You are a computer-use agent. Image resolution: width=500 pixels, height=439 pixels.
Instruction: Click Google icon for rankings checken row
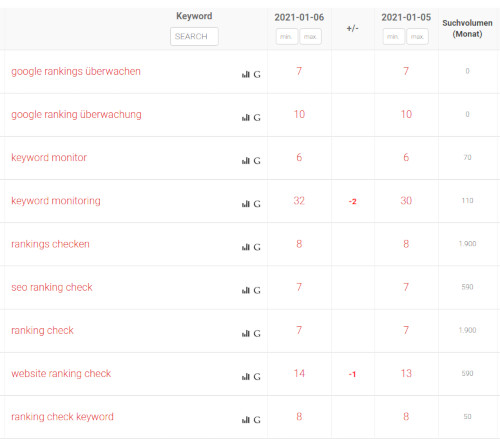(x=257, y=247)
